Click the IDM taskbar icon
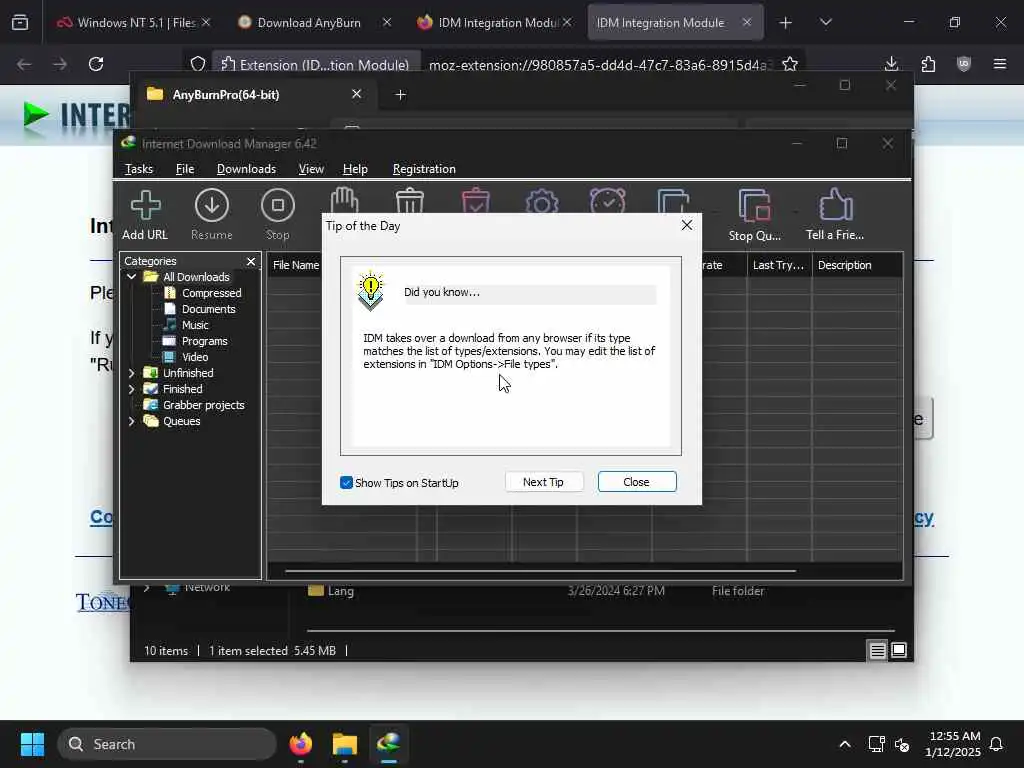 389,744
